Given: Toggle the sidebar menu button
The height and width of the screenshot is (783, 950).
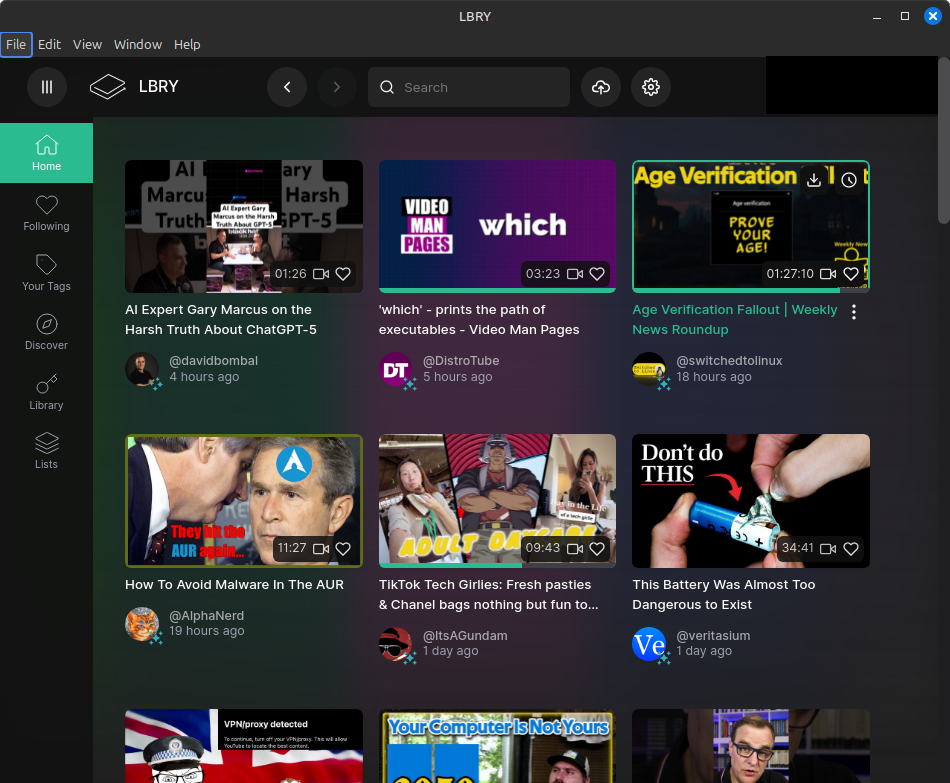Looking at the screenshot, I should coord(47,87).
